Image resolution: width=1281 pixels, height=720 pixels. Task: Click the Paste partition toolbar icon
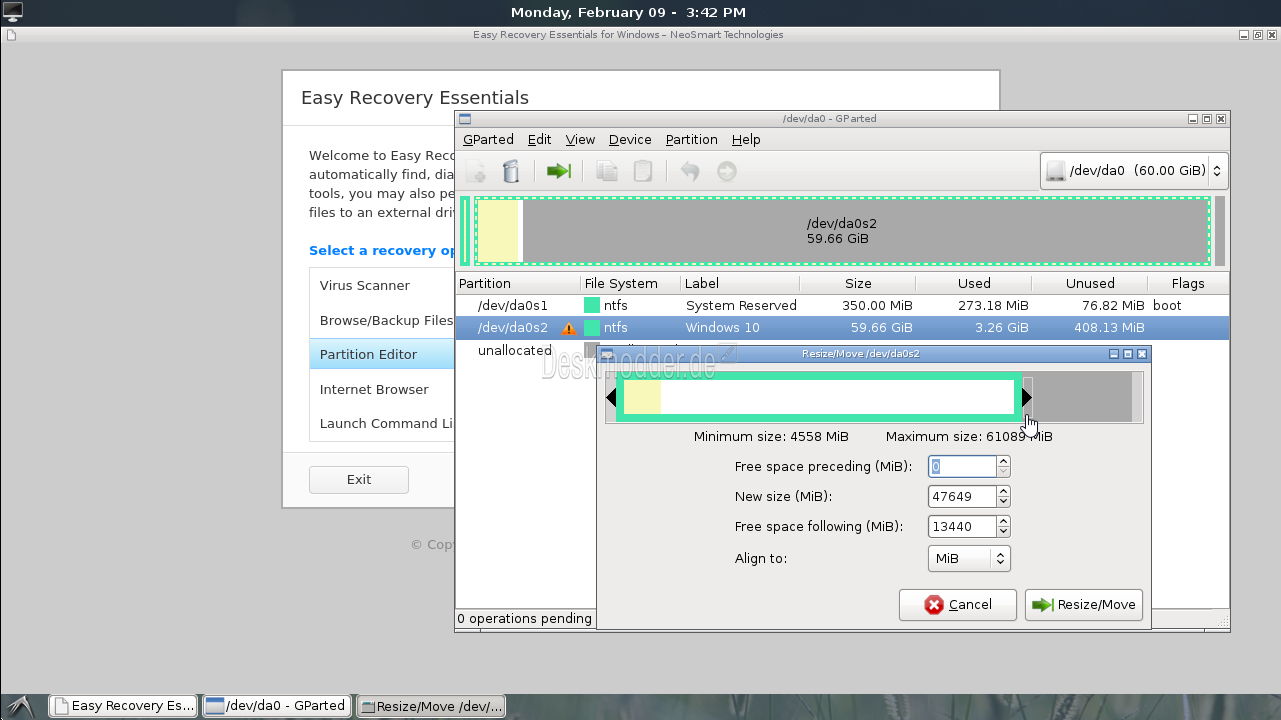tap(643, 171)
